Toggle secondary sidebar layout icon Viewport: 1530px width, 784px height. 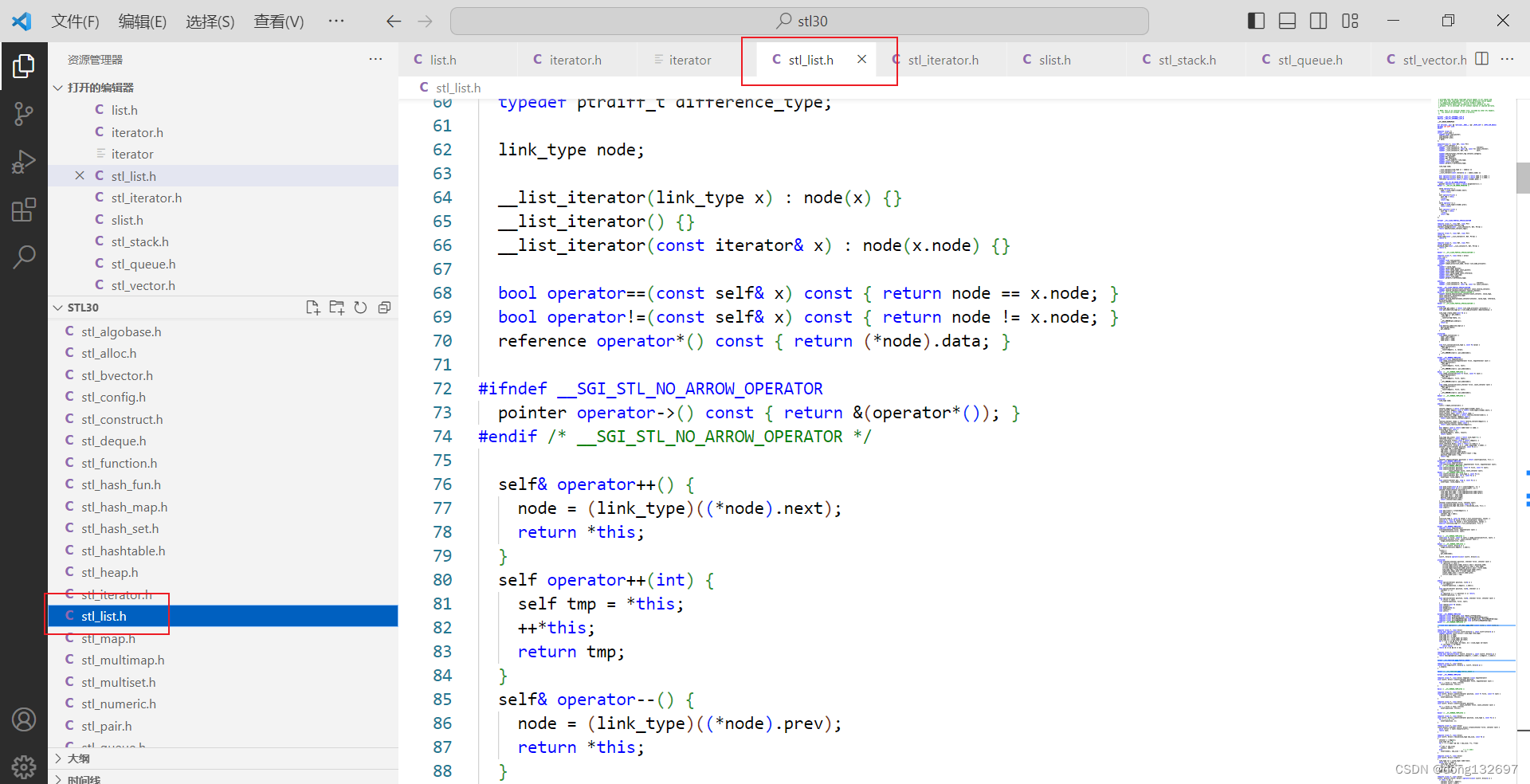coord(1319,21)
